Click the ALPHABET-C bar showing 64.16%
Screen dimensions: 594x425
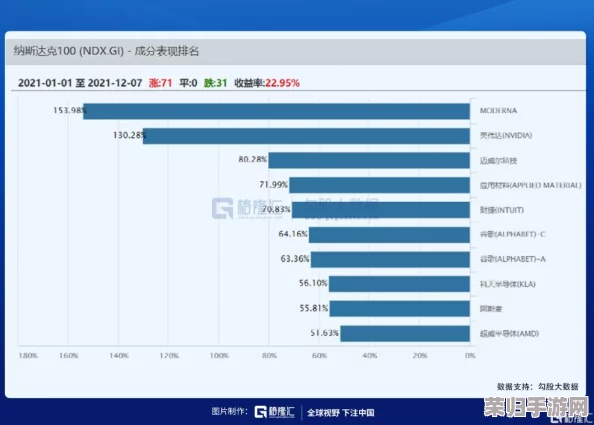(389, 235)
